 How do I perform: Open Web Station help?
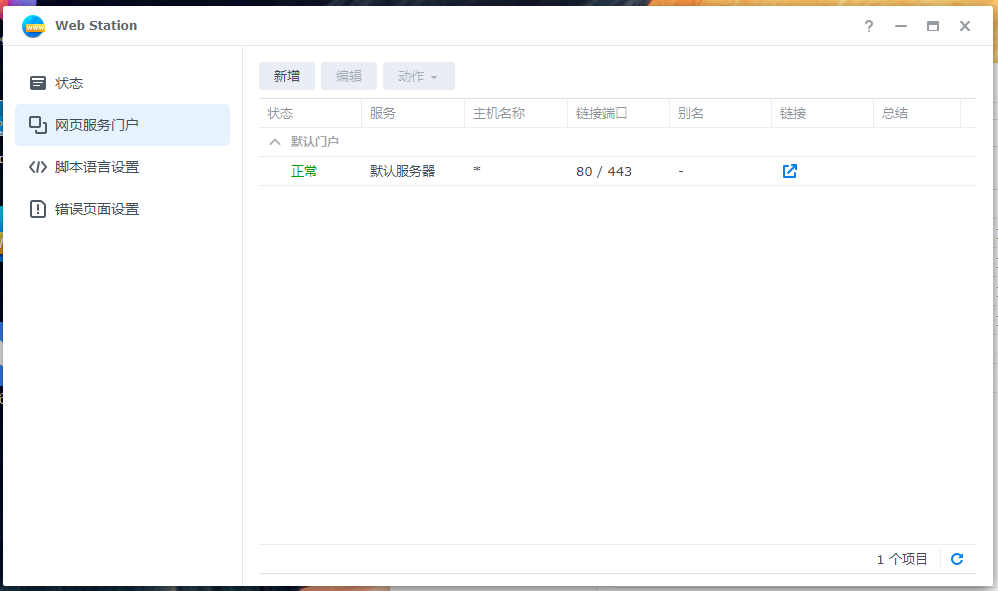point(868,27)
